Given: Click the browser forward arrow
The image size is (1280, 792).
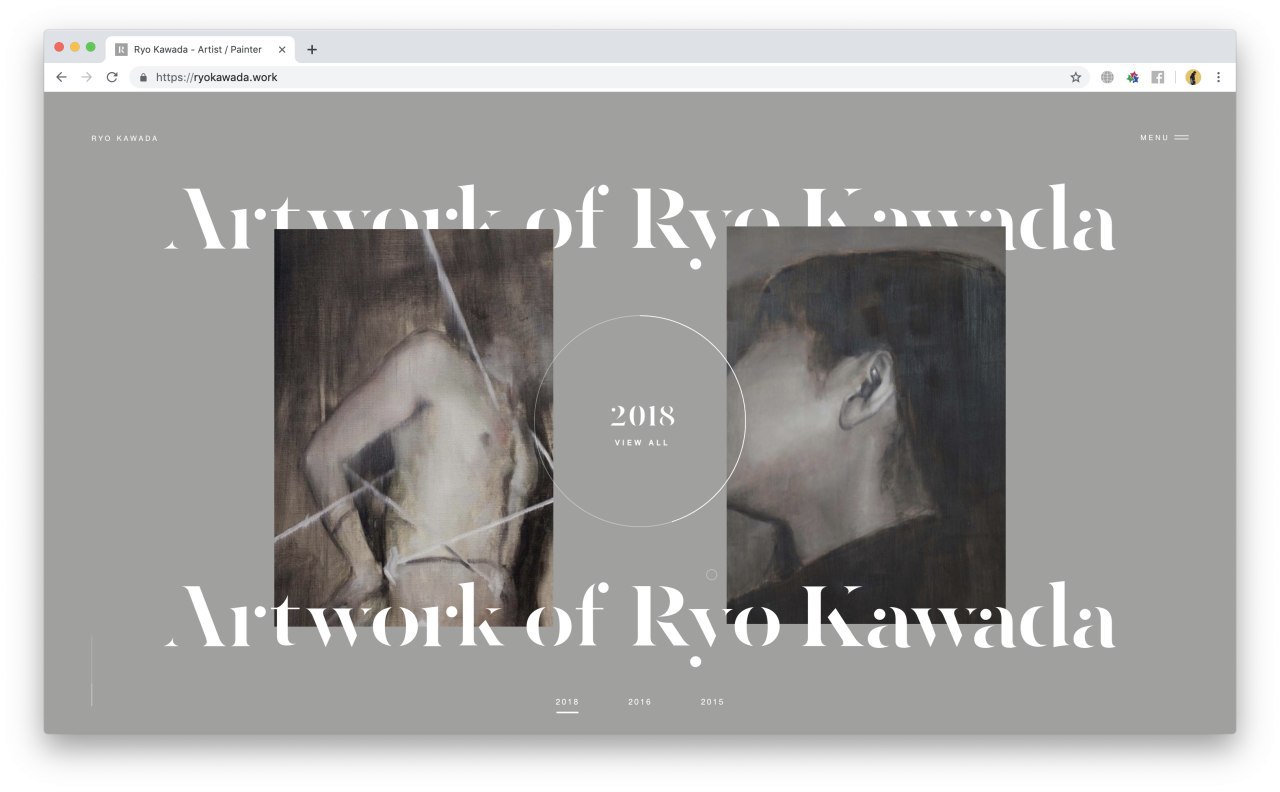Looking at the screenshot, I should [x=86, y=77].
